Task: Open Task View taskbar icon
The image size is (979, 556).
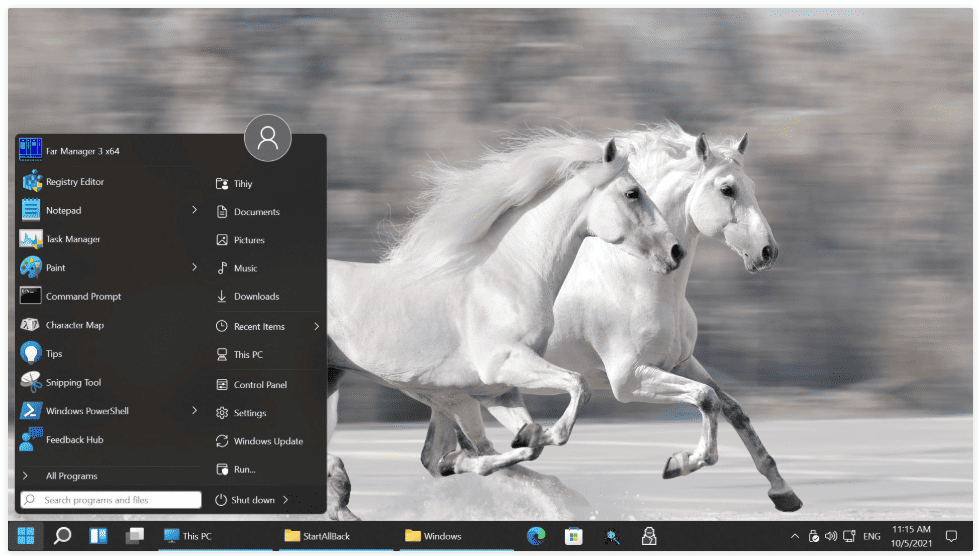Action: [134, 536]
